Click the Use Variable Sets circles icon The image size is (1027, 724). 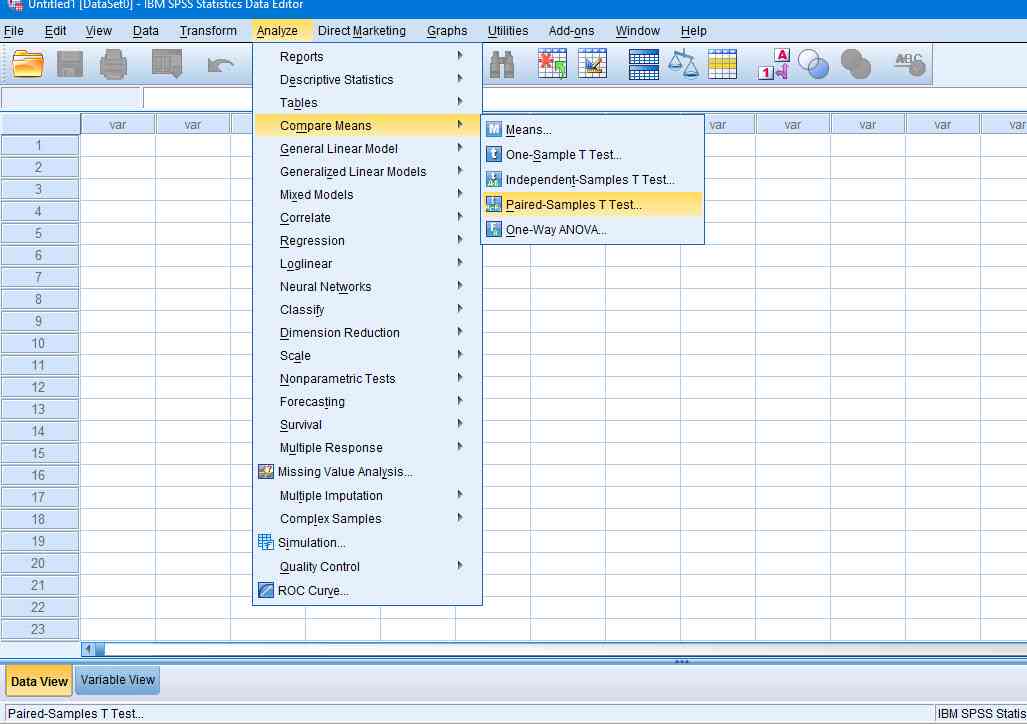pos(813,64)
